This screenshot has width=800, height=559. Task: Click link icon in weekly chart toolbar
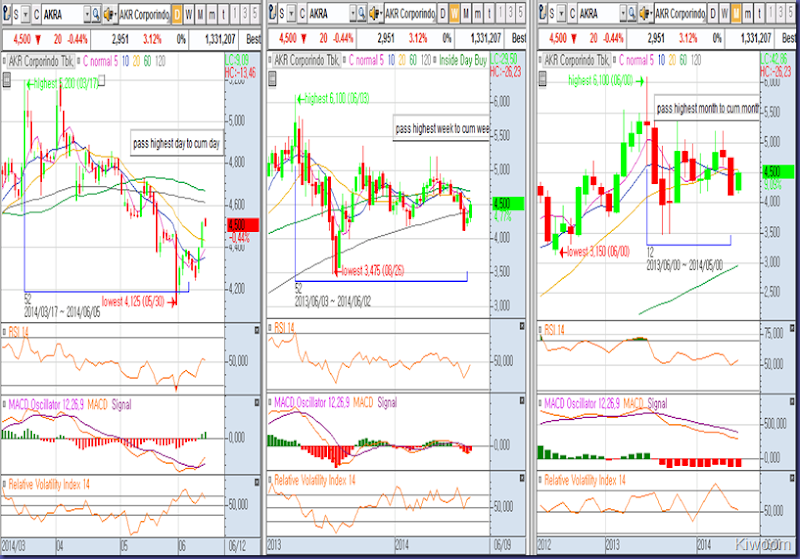click(x=272, y=14)
